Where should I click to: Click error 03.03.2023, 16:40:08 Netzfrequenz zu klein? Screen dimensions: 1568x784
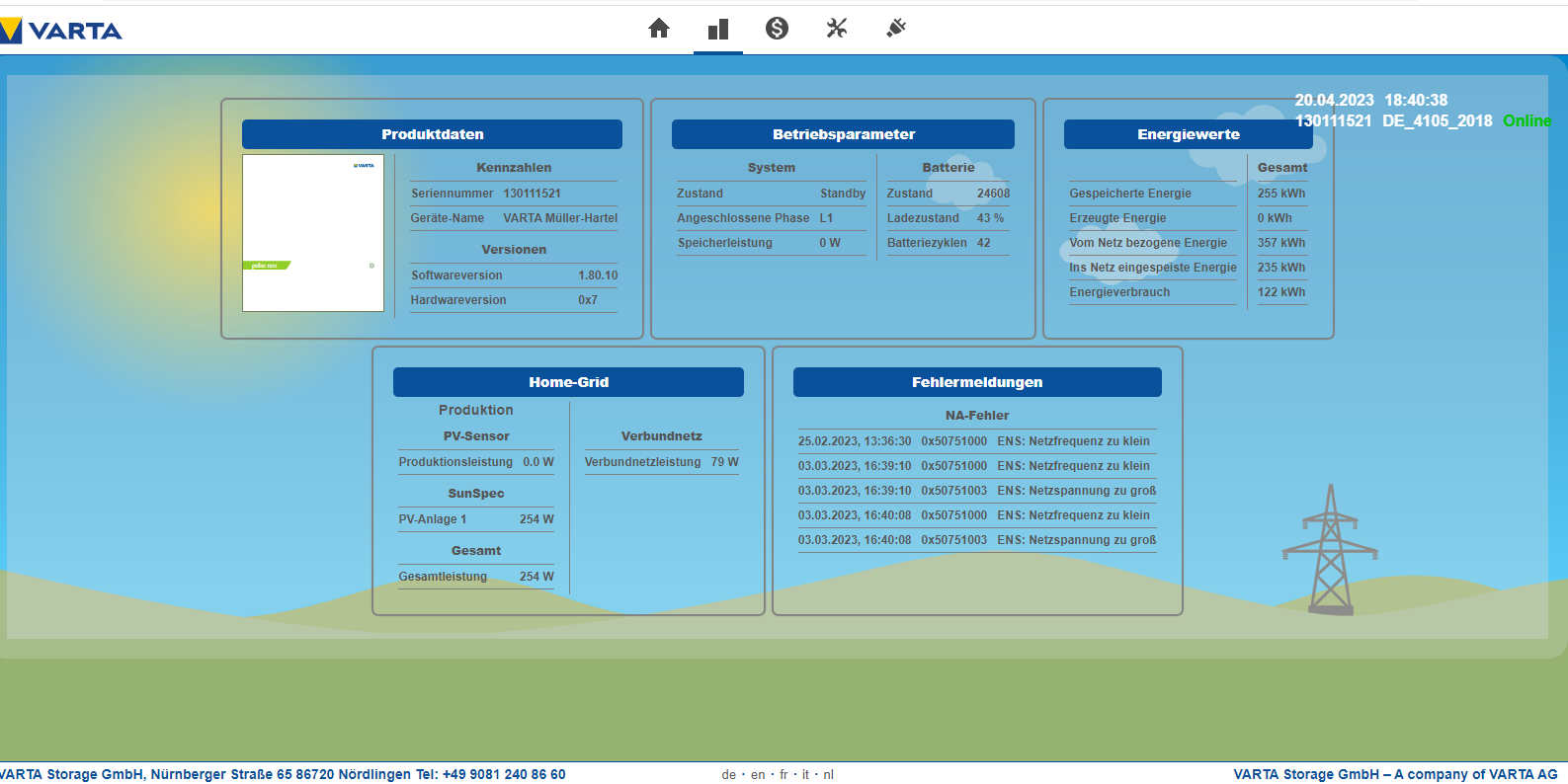click(x=977, y=515)
